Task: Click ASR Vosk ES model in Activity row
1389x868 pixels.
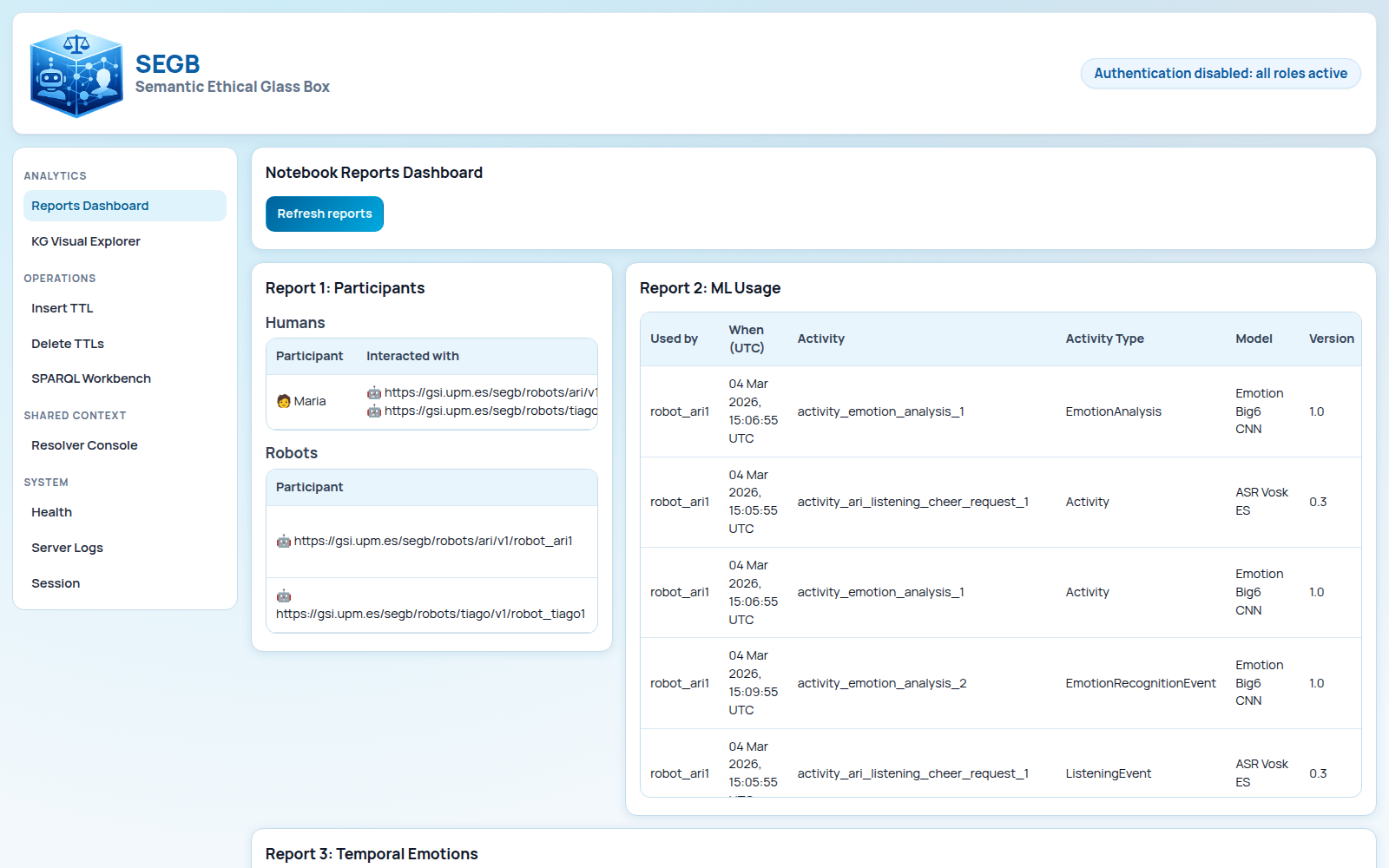Action: 1261,502
